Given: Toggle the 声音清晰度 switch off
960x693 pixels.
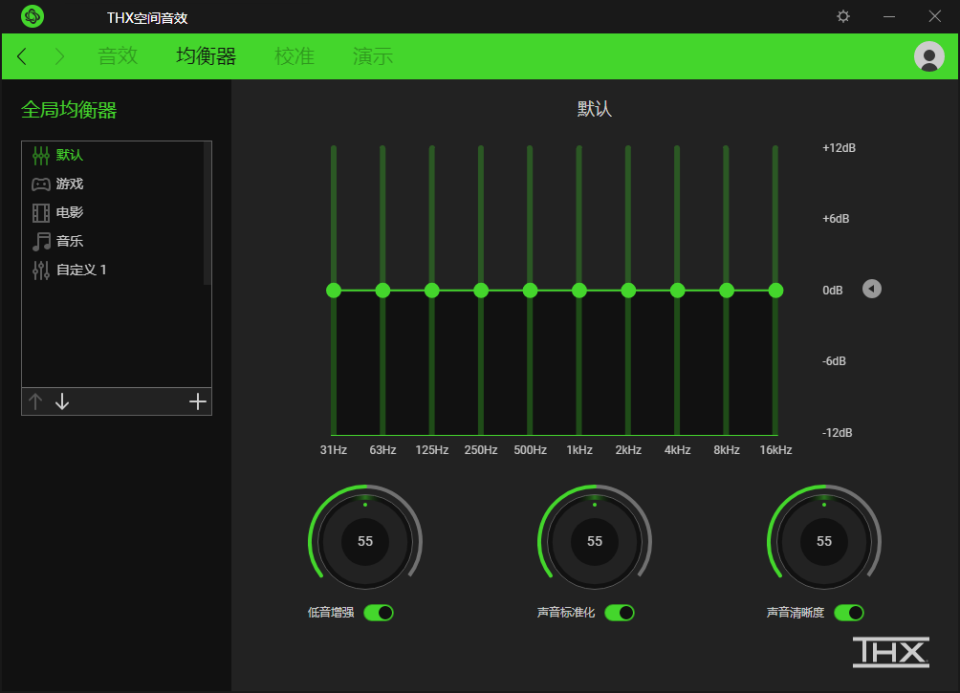Looking at the screenshot, I should coord(849,613).
